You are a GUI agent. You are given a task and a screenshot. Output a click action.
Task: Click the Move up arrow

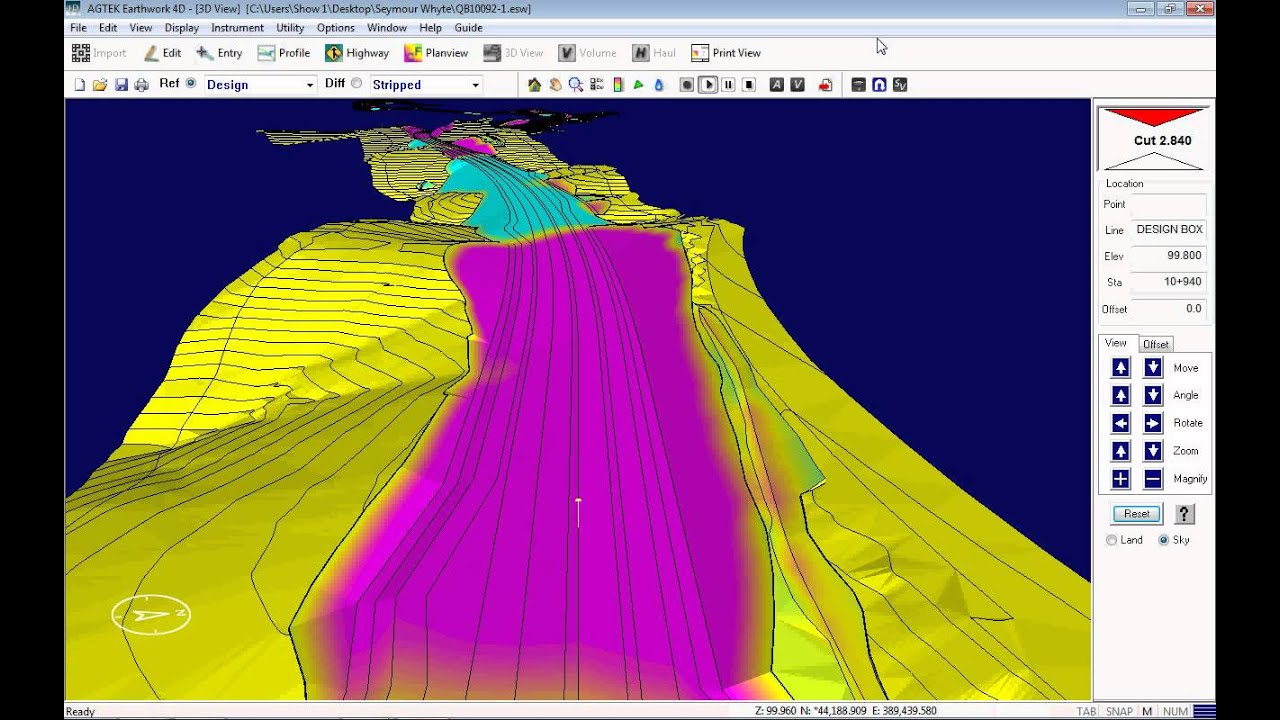pos(1121,367)
